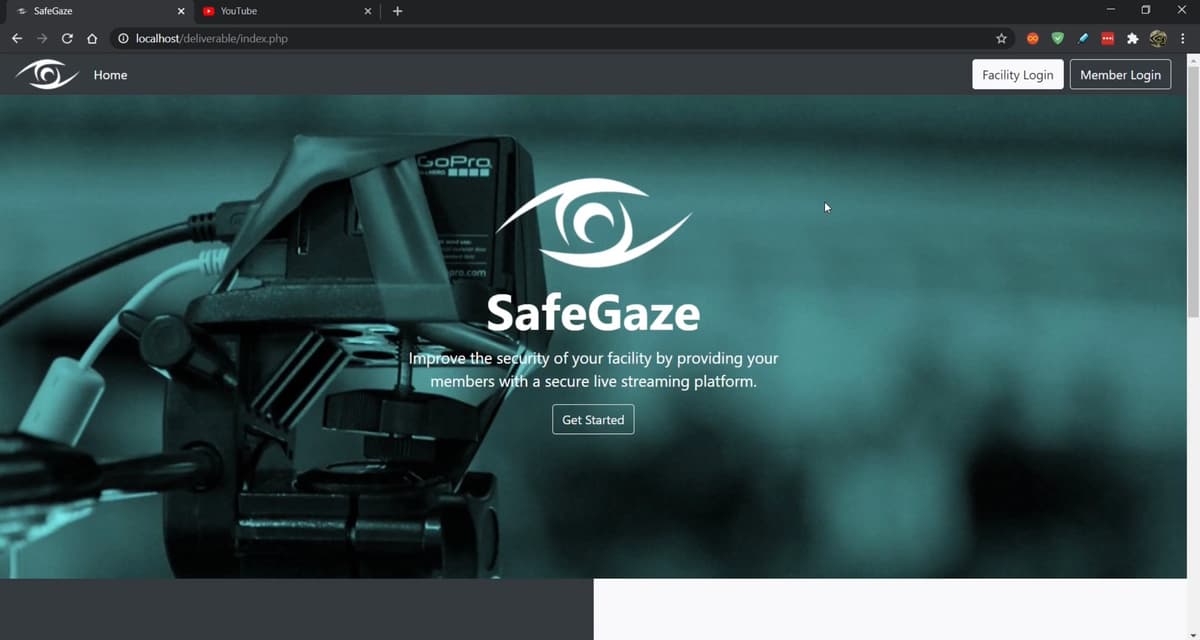The height and width of the screenshot is (640, 1200).
Task: Open the green shield AdGuard extension
Action: tap(1057, 39)
